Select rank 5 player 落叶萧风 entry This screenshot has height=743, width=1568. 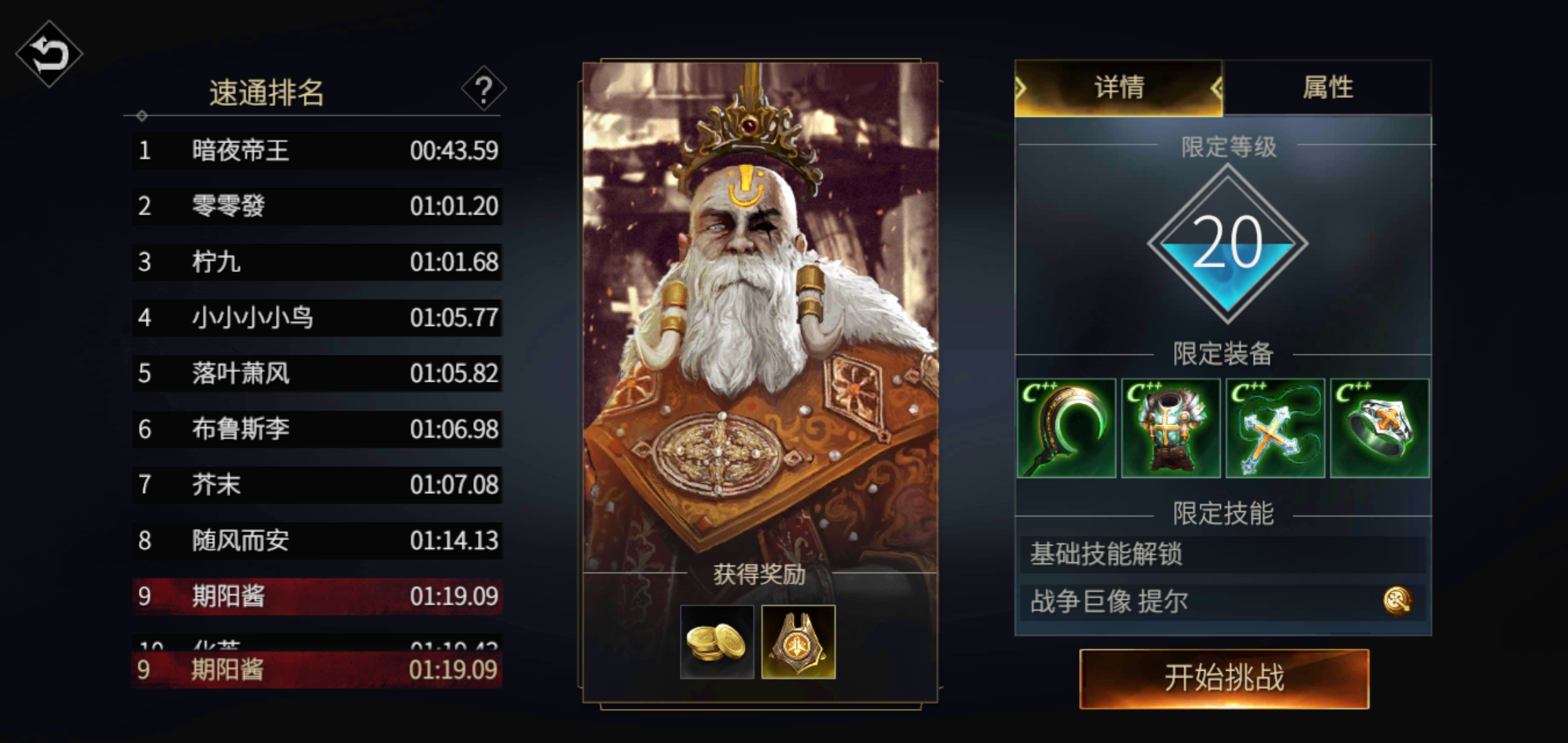click(x=317, y=373)
